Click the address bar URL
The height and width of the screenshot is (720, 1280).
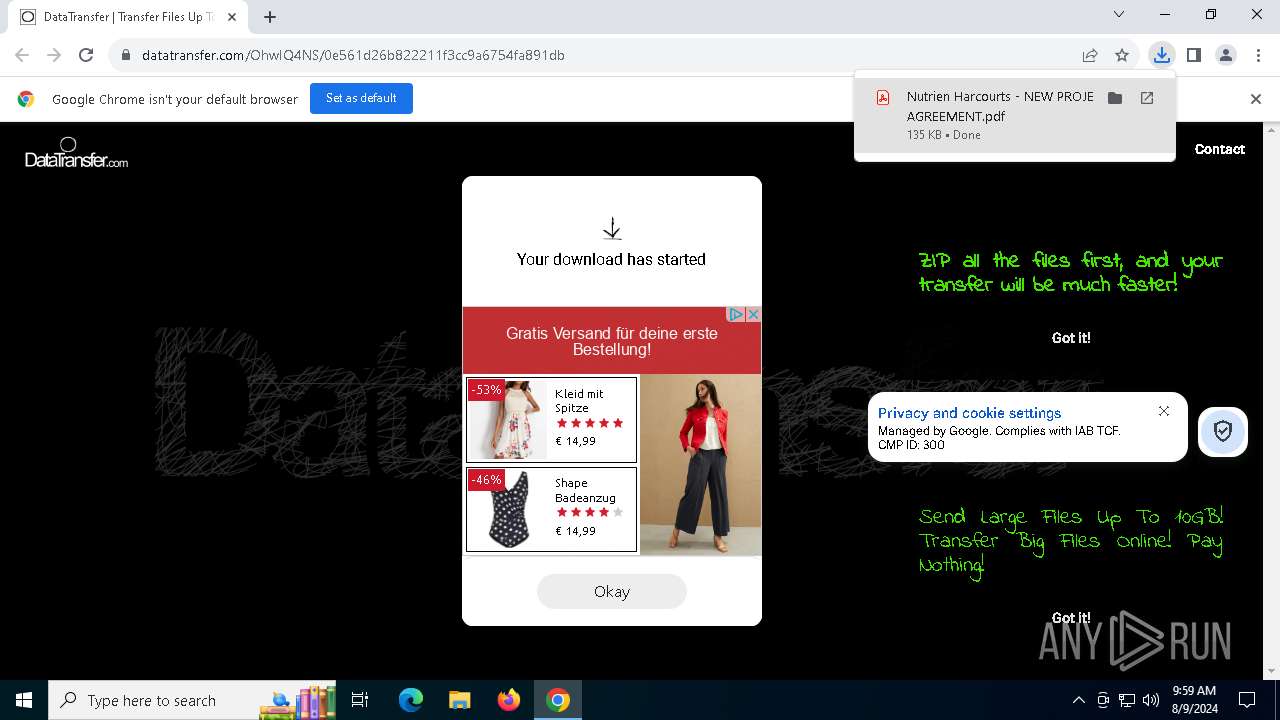(353, 55)
